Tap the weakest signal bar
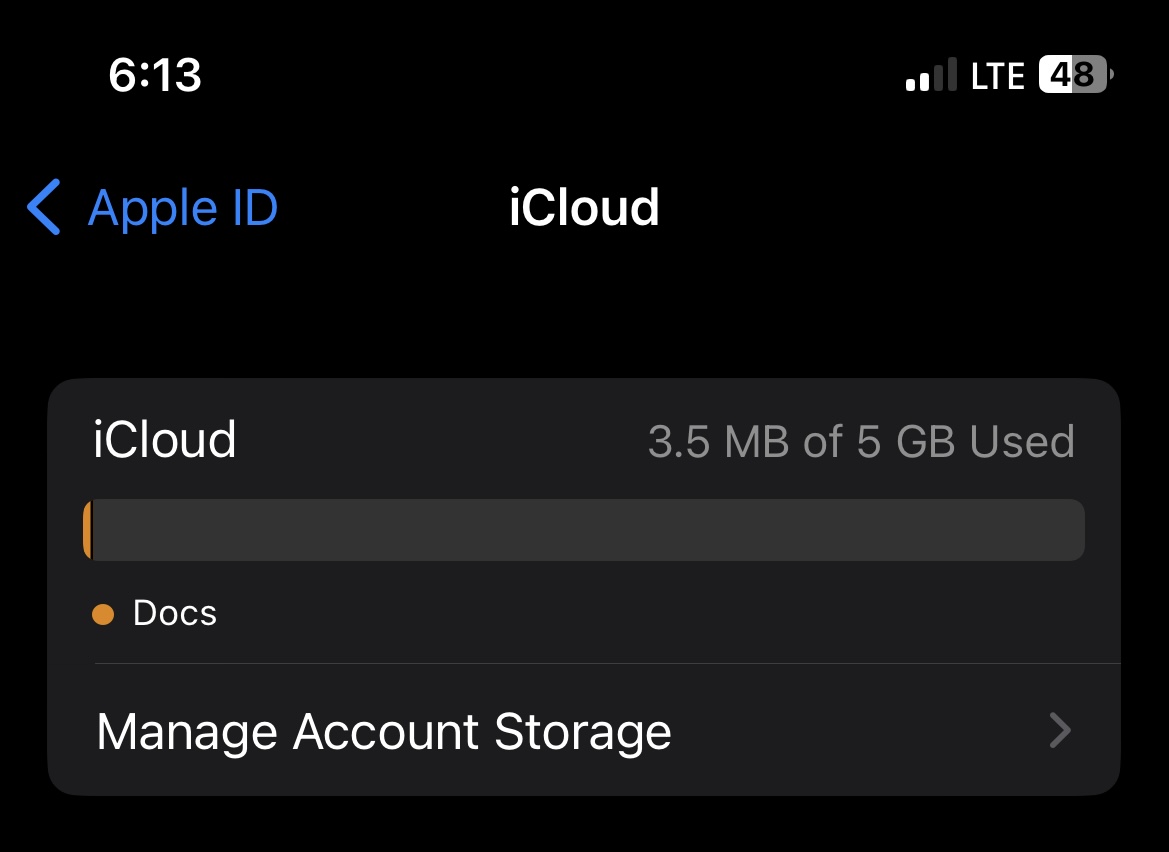 pyautogui.click(x=911, y=84)
